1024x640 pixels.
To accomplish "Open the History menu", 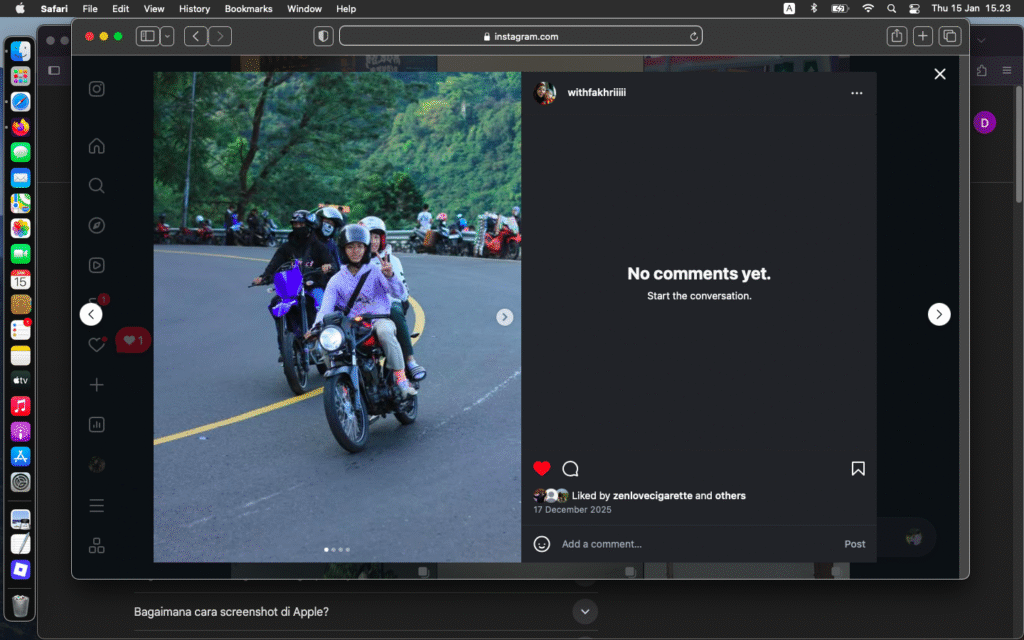I will click(194, 8).
